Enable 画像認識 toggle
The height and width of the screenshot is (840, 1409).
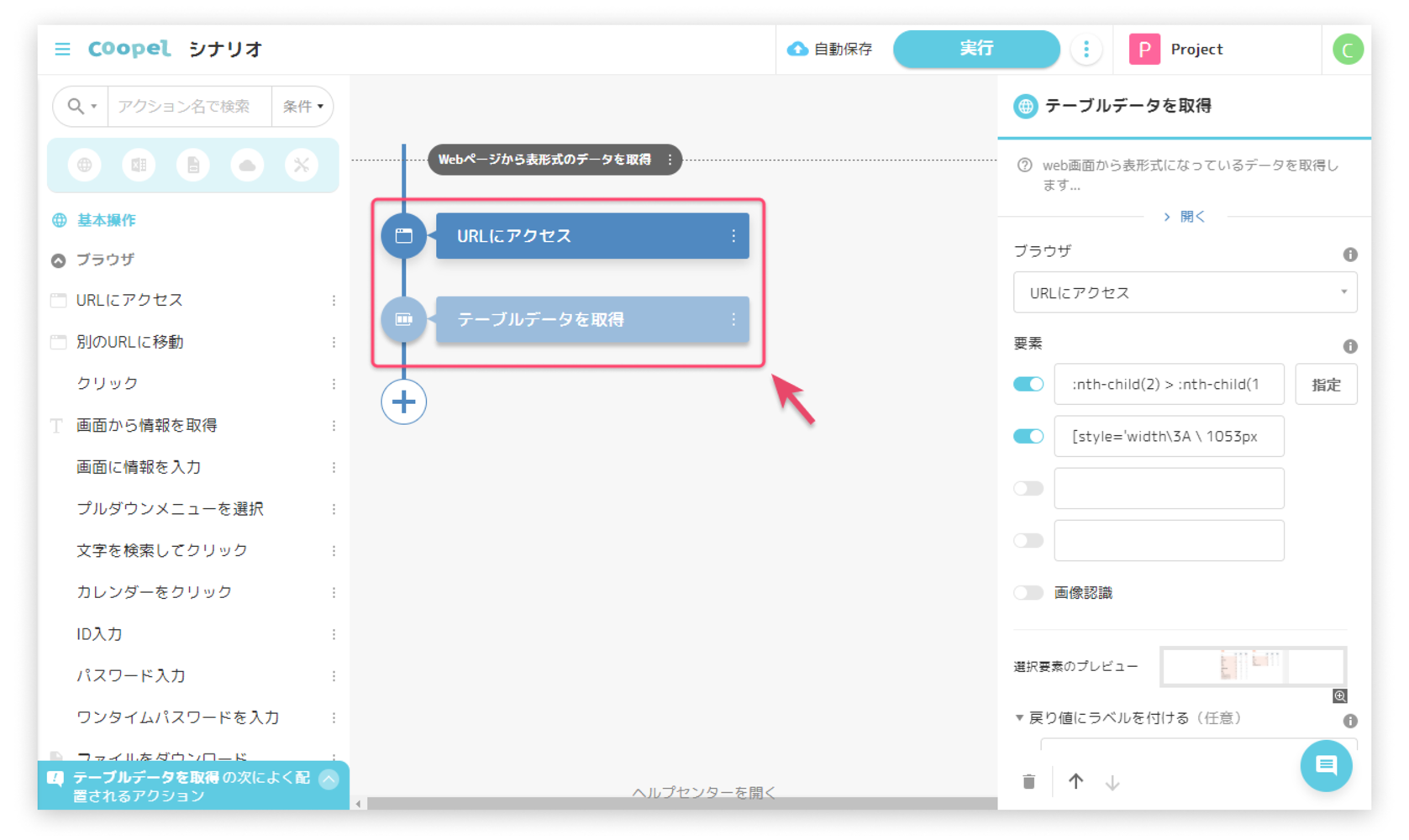(x=1028, y=592)
